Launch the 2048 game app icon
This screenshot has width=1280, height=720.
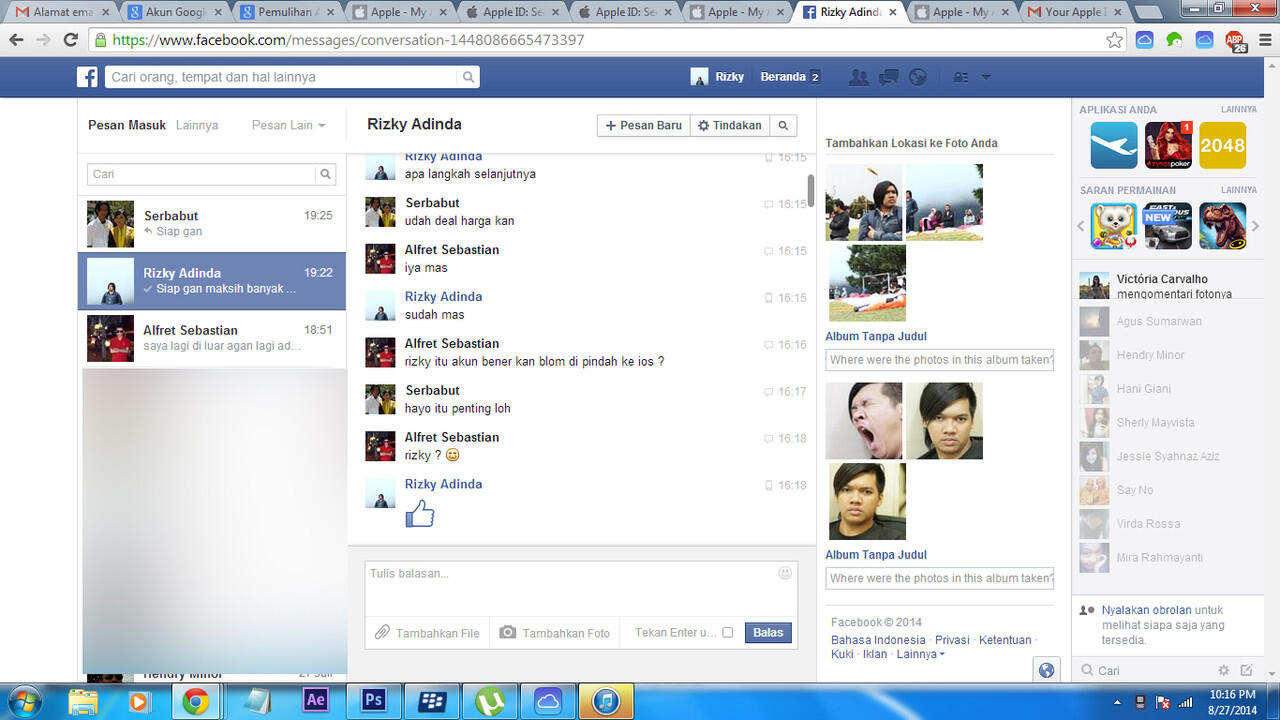click(1222, 145)
